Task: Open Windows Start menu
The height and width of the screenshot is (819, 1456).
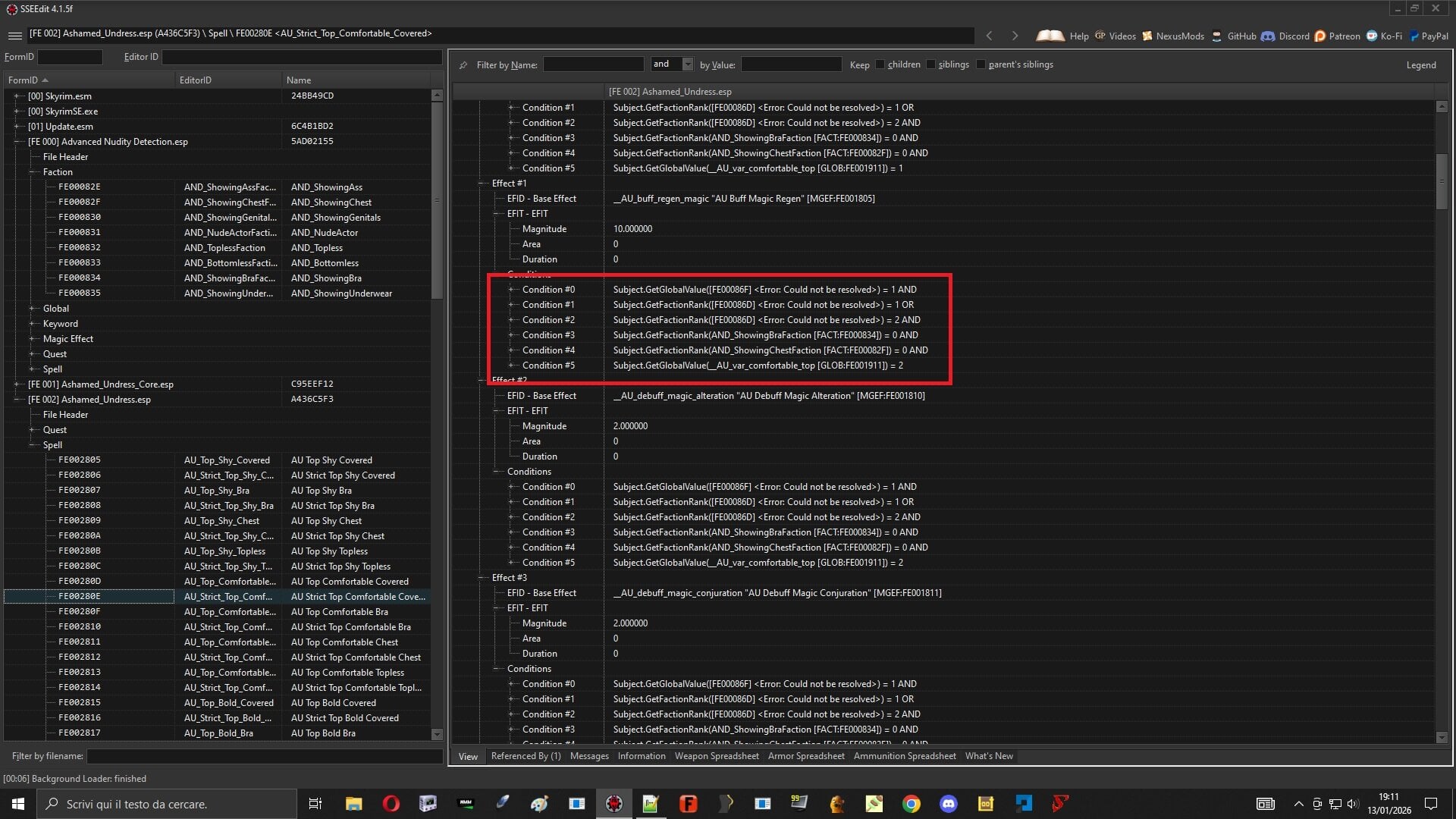Action: (x=18, y=804)
